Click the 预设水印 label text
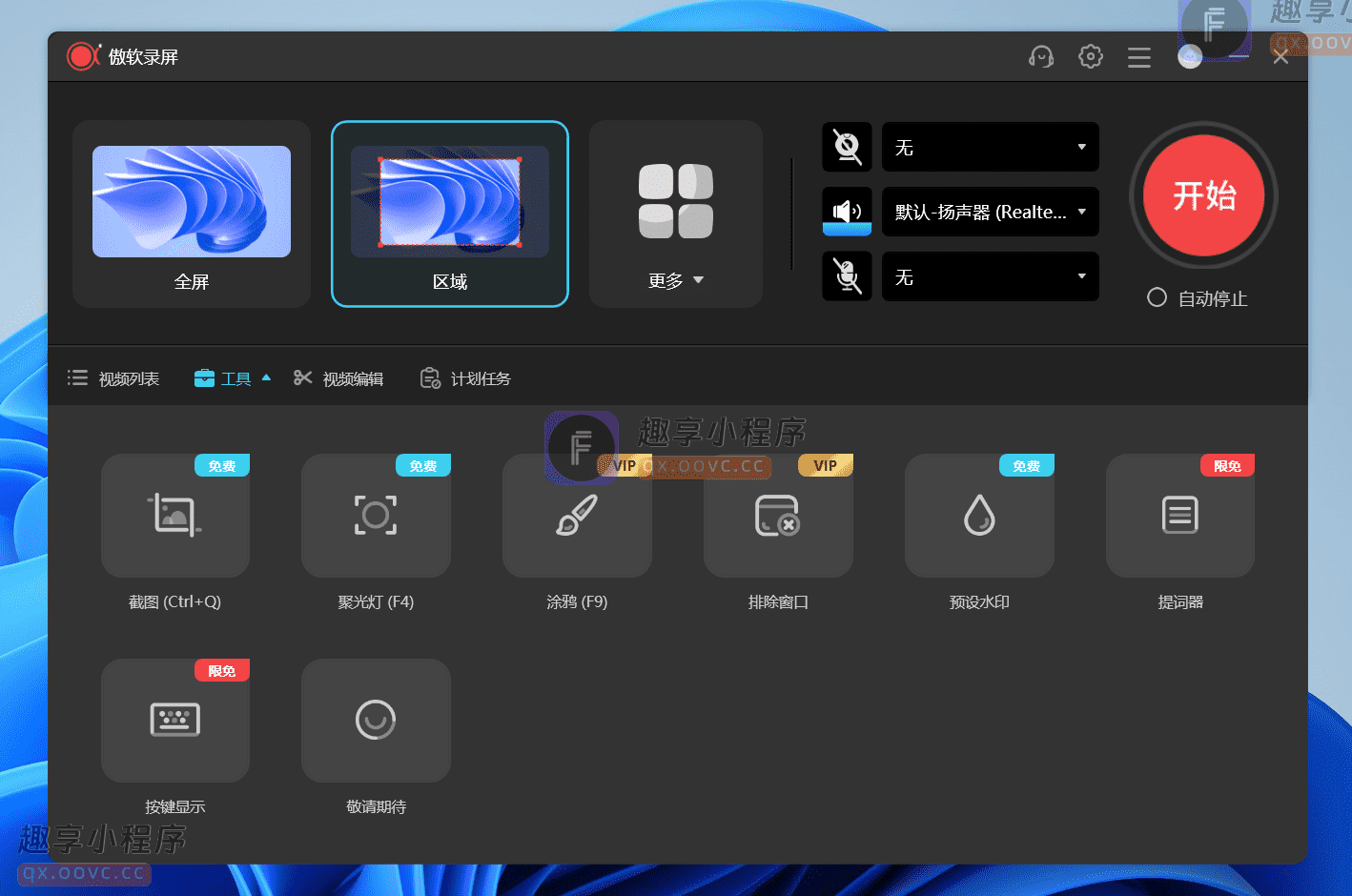Viewport: 1352px width, 896px height. click(x=979, y=602)
